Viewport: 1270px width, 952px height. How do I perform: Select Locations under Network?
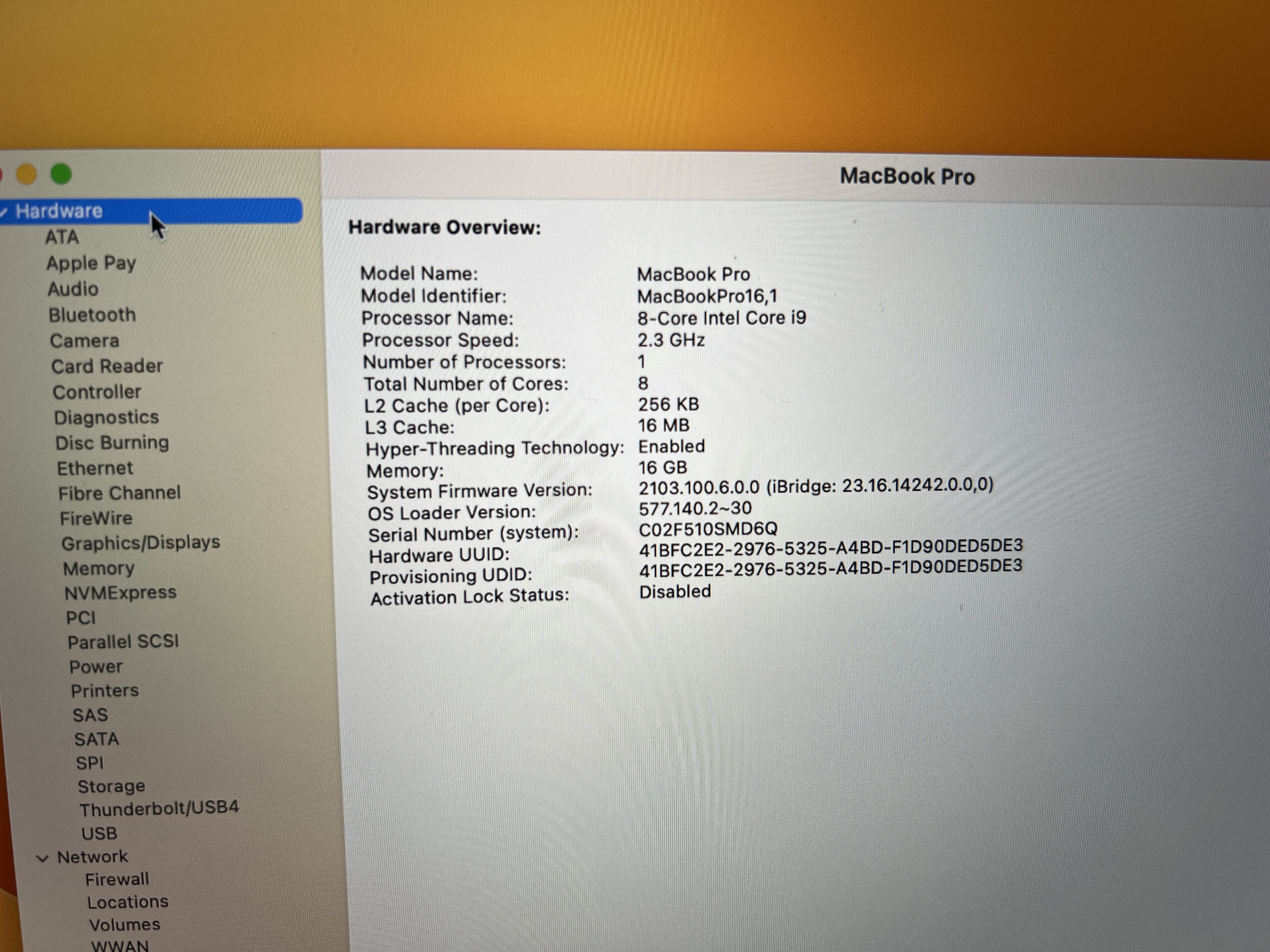pyautogui.click(x=128, y=902)
